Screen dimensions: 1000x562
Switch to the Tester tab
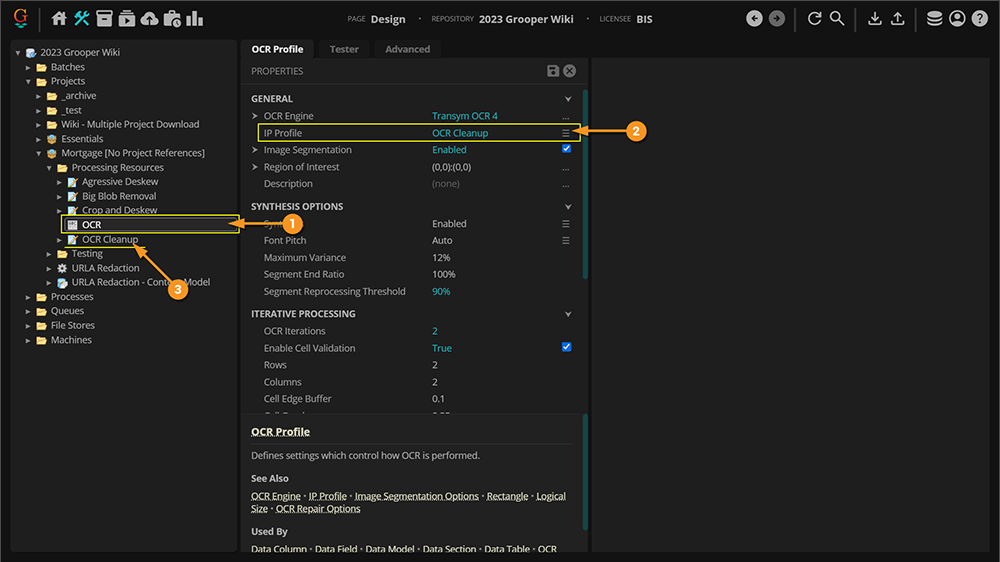pyautogui.click(x=344, y=49)
